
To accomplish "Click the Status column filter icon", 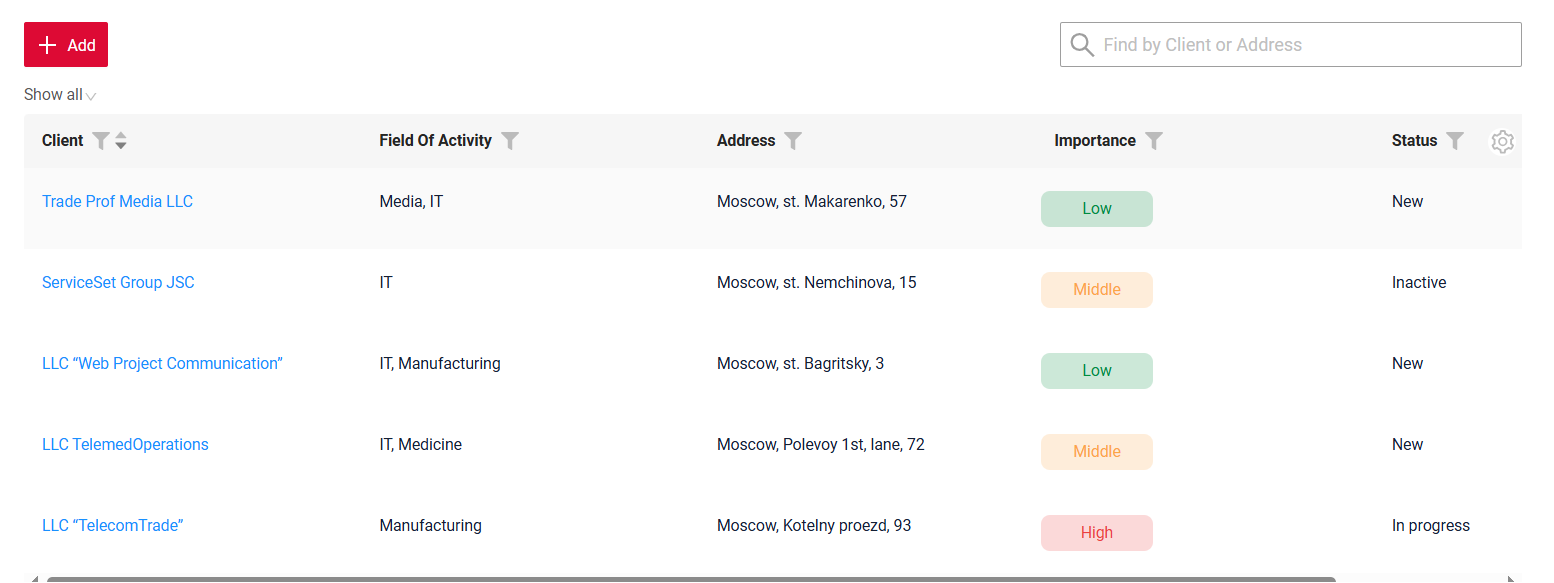I will click(x=1455, y=141).
